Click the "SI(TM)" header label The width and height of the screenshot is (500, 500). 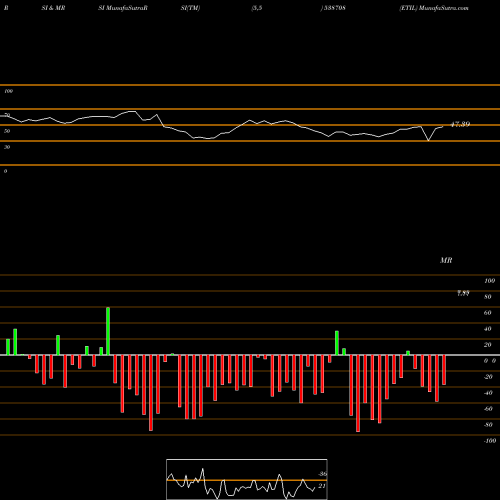click(x=190, y=8)
